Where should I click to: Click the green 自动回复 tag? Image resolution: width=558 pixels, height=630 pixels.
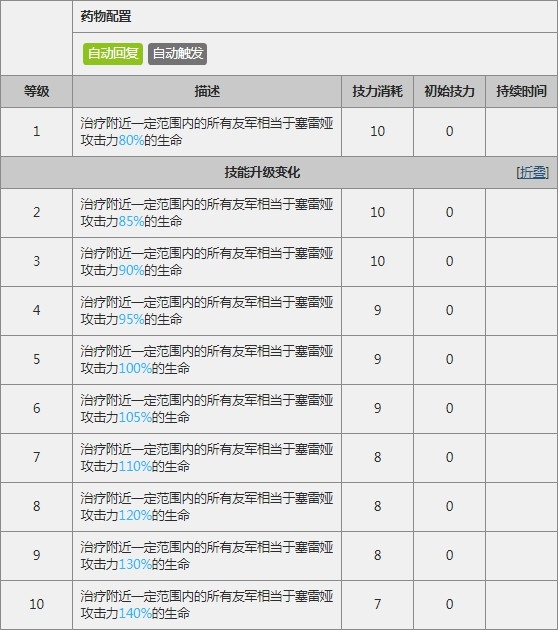point(113,53)
